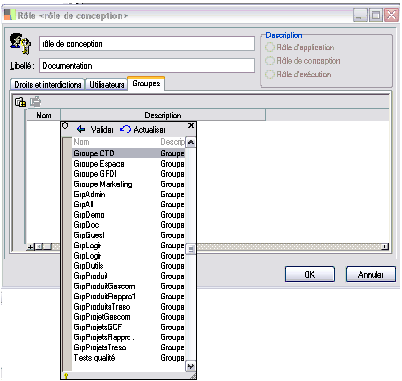This screenshot has height=381, width=402.
Task: Minimize the Rôle window
Action: tap(360, 15)
